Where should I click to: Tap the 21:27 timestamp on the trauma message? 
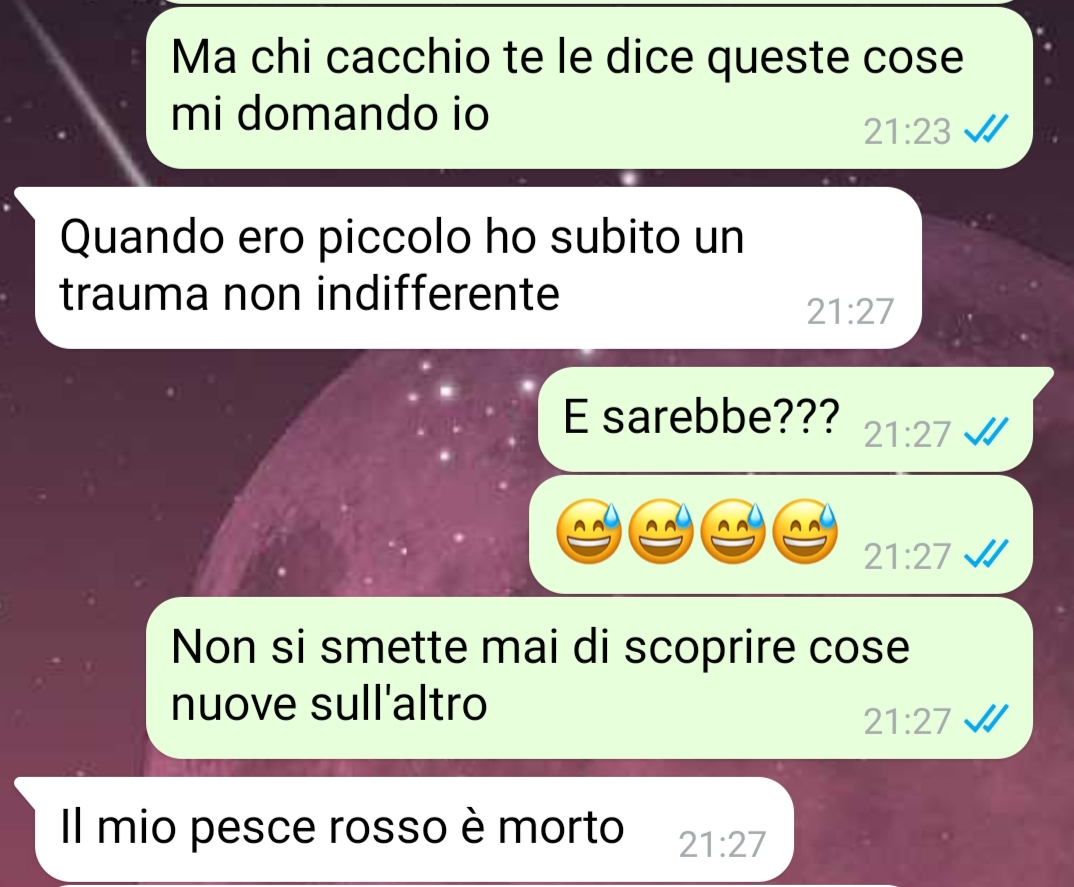click(x=850, y=312)
